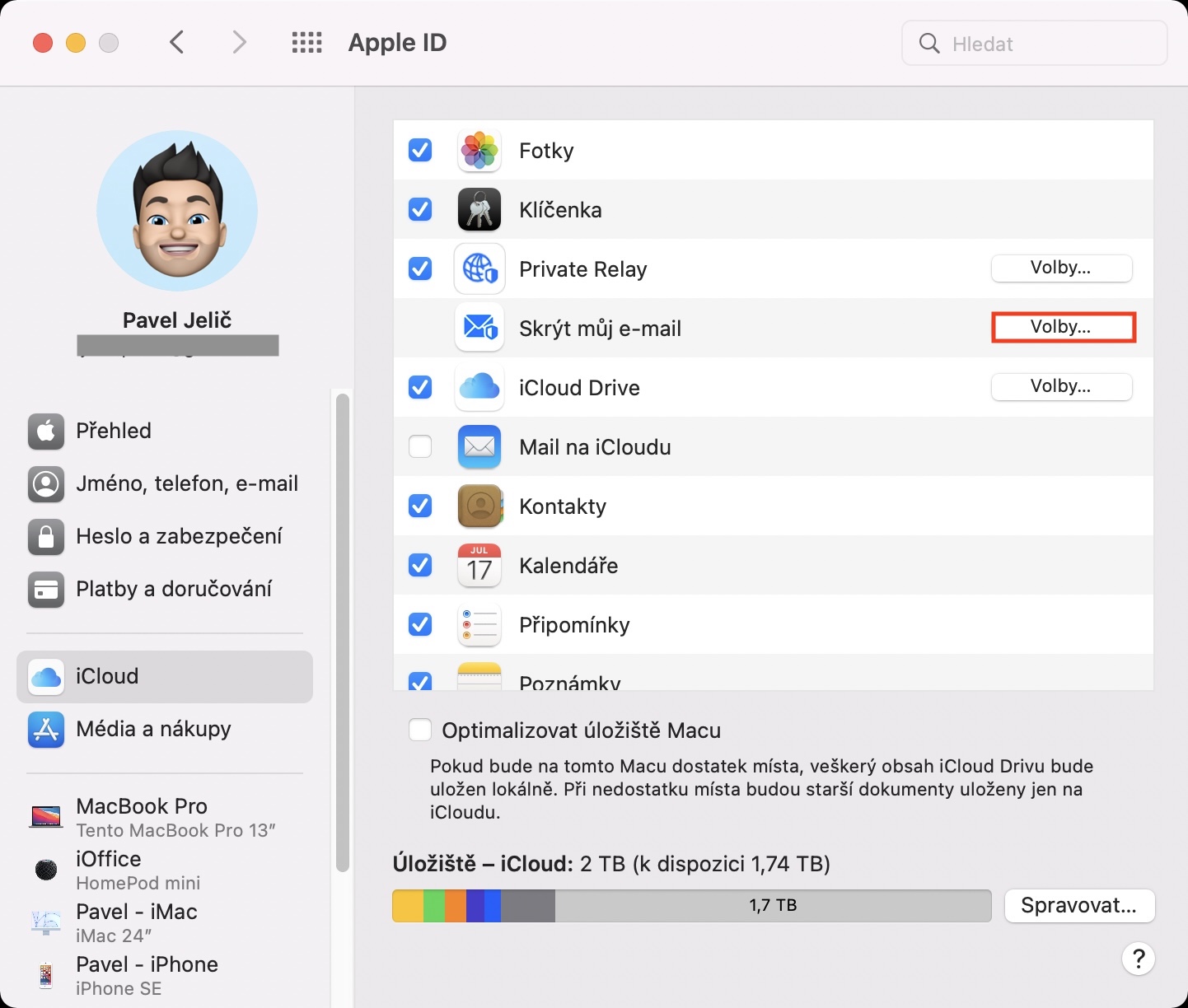Disable the Private Relay checkbox

pos(420,269)
